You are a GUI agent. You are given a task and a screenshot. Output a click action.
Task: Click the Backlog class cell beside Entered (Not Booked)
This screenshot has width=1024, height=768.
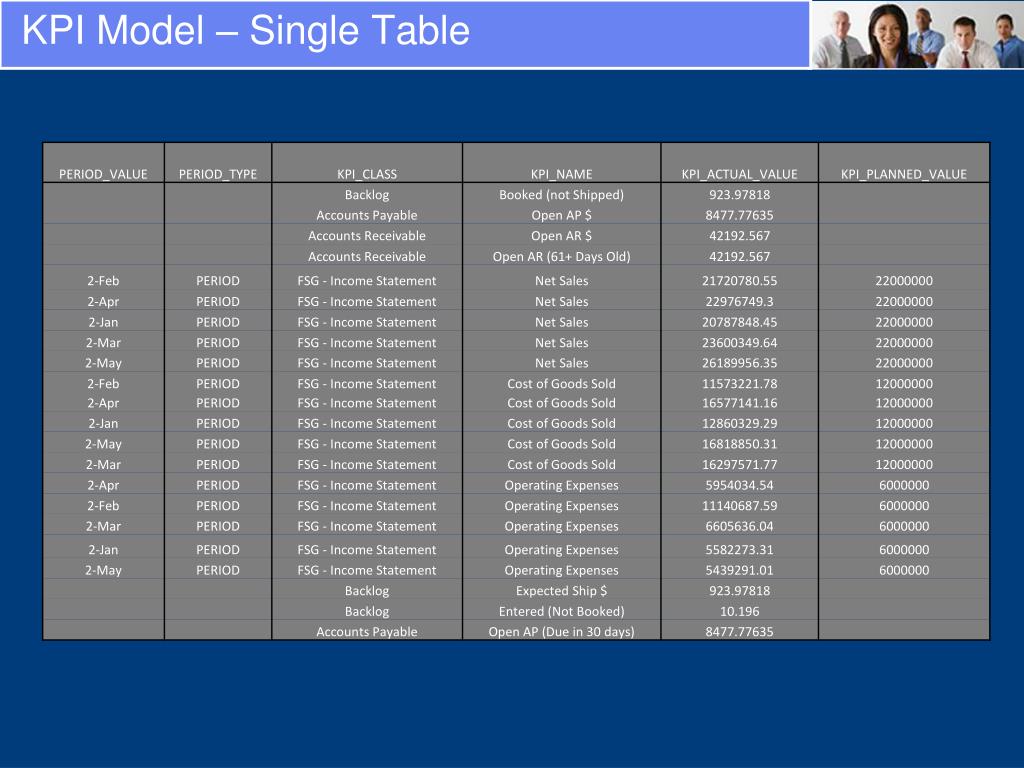coord(367,611)
